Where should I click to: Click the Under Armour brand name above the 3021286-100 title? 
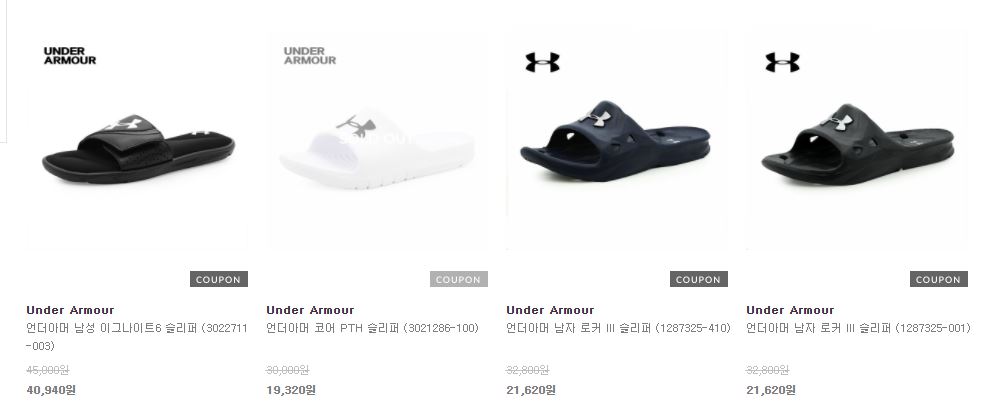tap(310, 310)
